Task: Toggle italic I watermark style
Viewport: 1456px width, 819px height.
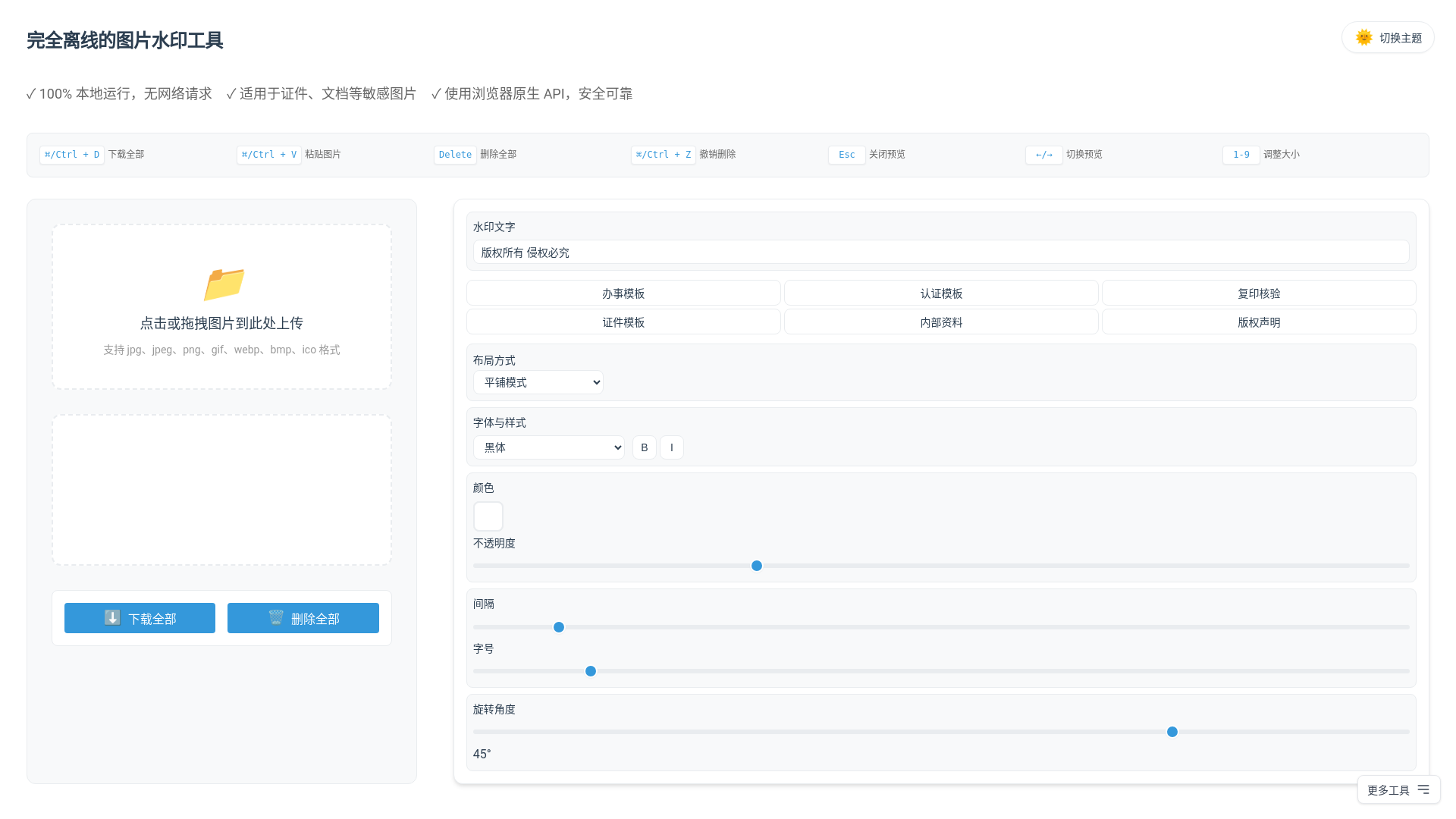Action: (x=672, y=447)
